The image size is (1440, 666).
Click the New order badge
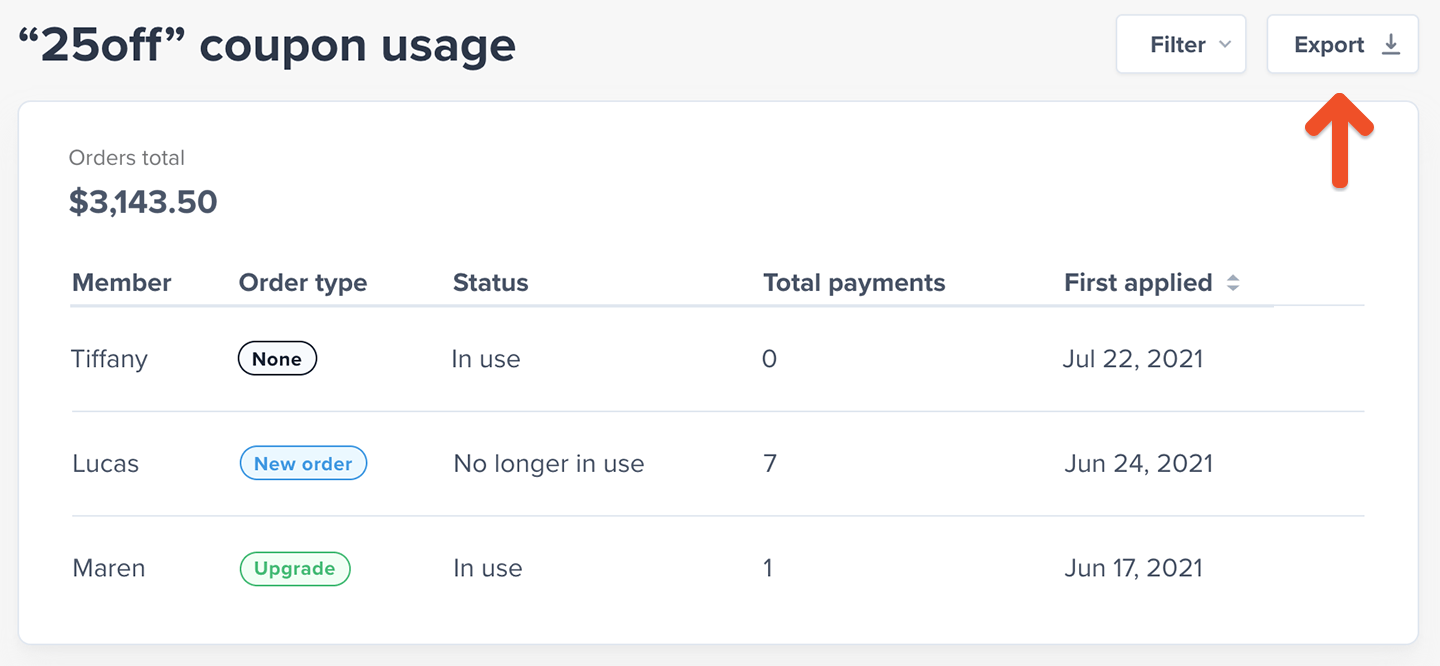coord(303,464)
